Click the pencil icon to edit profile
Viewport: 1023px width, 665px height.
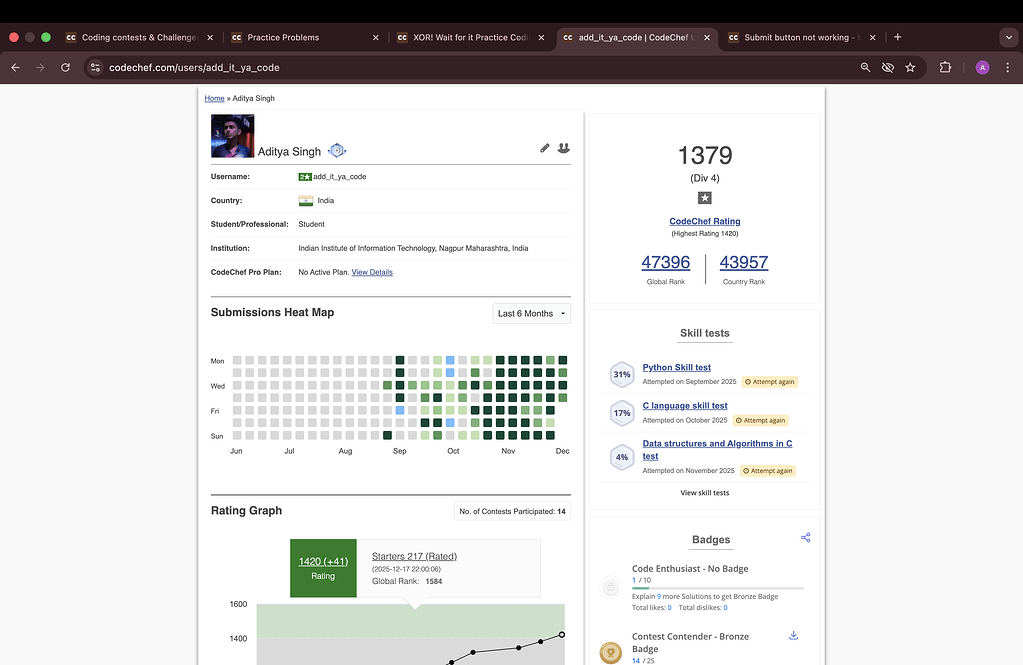pos(544,147)
